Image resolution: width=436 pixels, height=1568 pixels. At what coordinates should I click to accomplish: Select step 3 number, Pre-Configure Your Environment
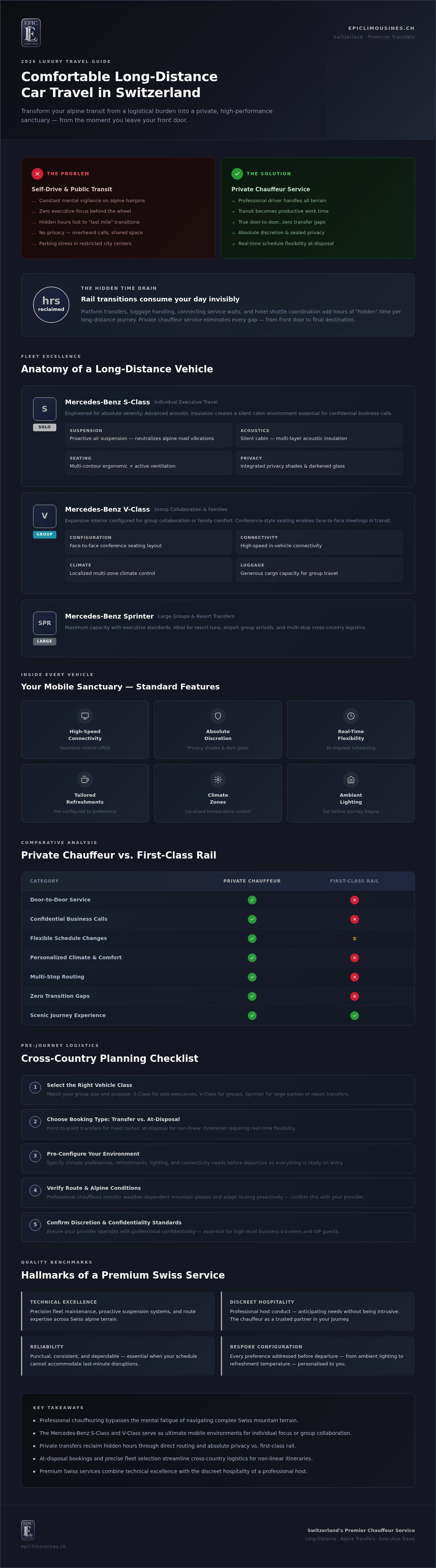point(35,1156)
